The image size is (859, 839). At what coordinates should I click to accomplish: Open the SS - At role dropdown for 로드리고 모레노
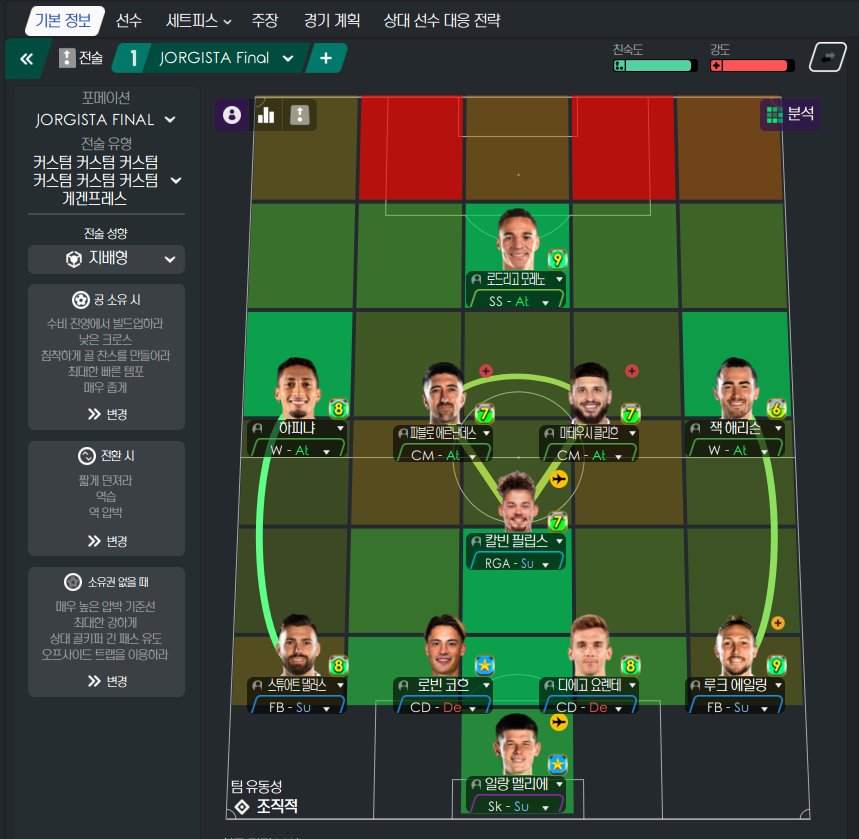coord(515,301)
